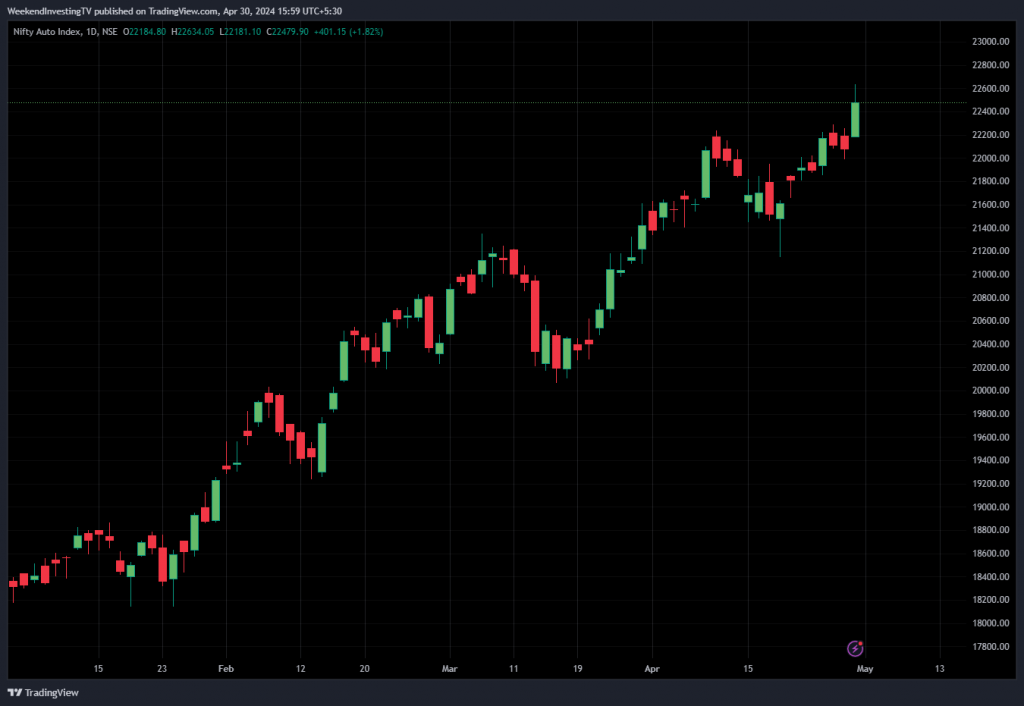Click the 18800.00 price axis label
The height and width of the screenshot is (706, 1024).
click(x=990, y=530)
